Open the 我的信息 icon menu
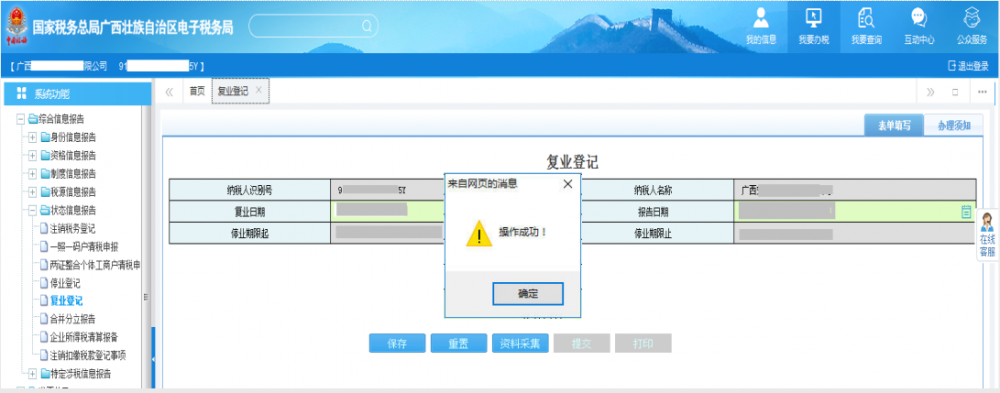The height and width of the screenshot is (393, 1000). (x=761, y=27)
